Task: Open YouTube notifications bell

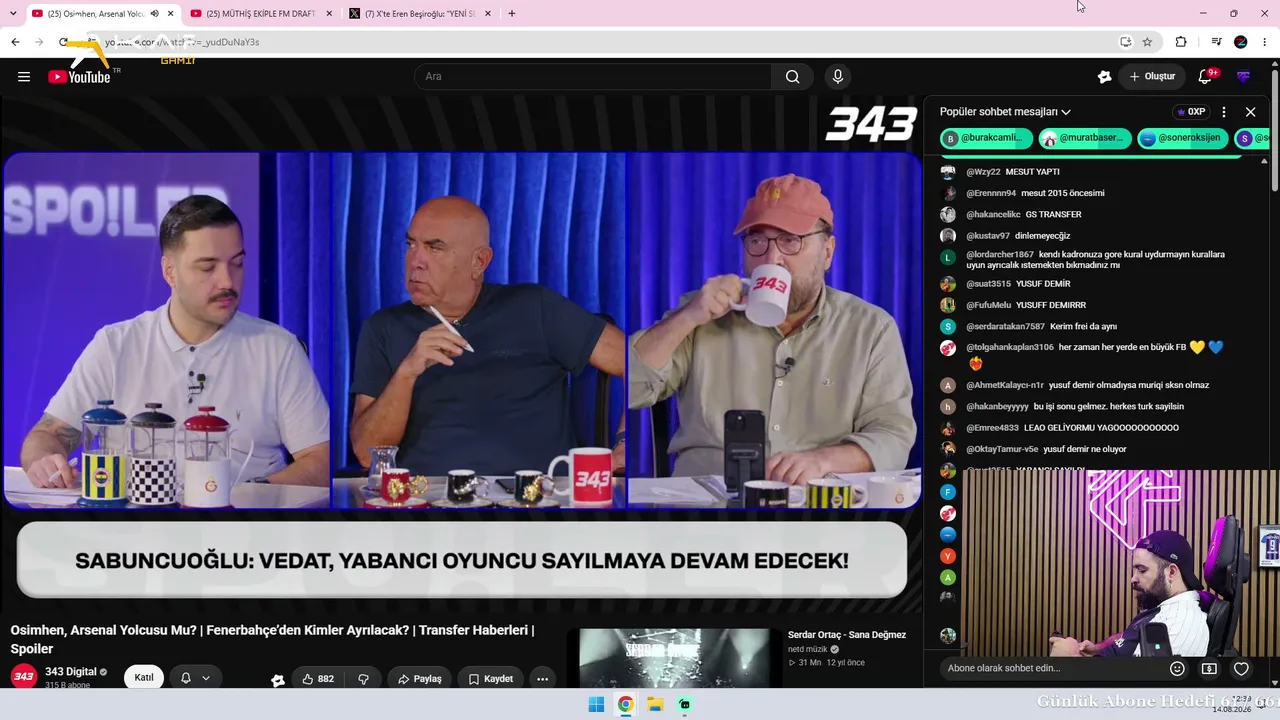Action: (x=1206, y=77)
